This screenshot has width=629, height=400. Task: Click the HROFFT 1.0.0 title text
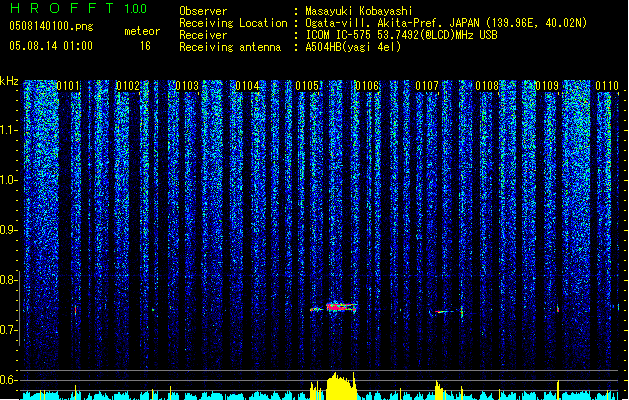pos(79,8)
